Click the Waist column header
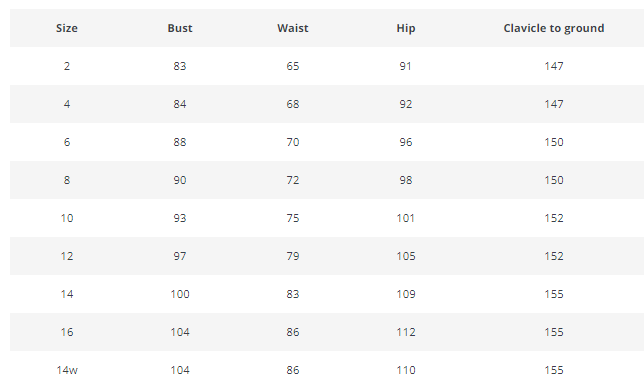Screen dimensions: 644x385 292,28
